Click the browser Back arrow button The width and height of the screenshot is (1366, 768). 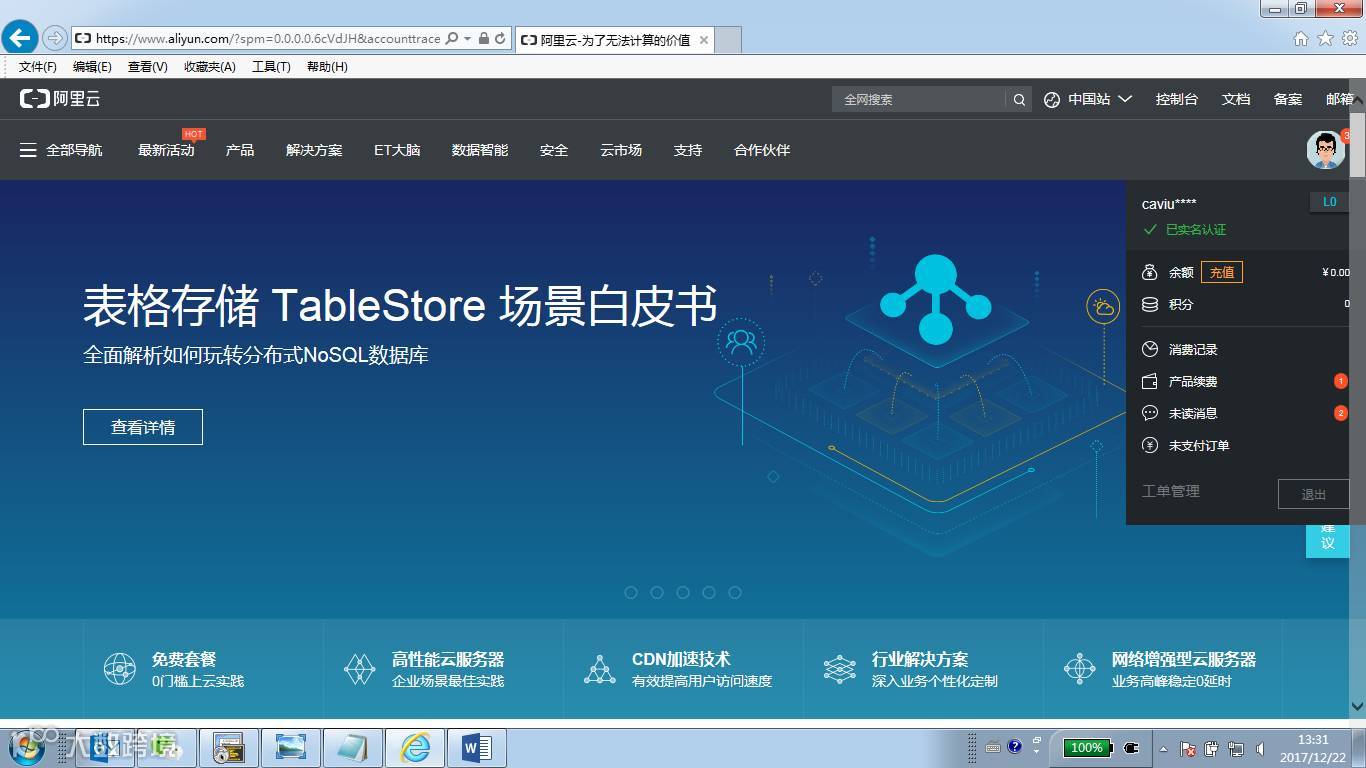click(20, 38)
